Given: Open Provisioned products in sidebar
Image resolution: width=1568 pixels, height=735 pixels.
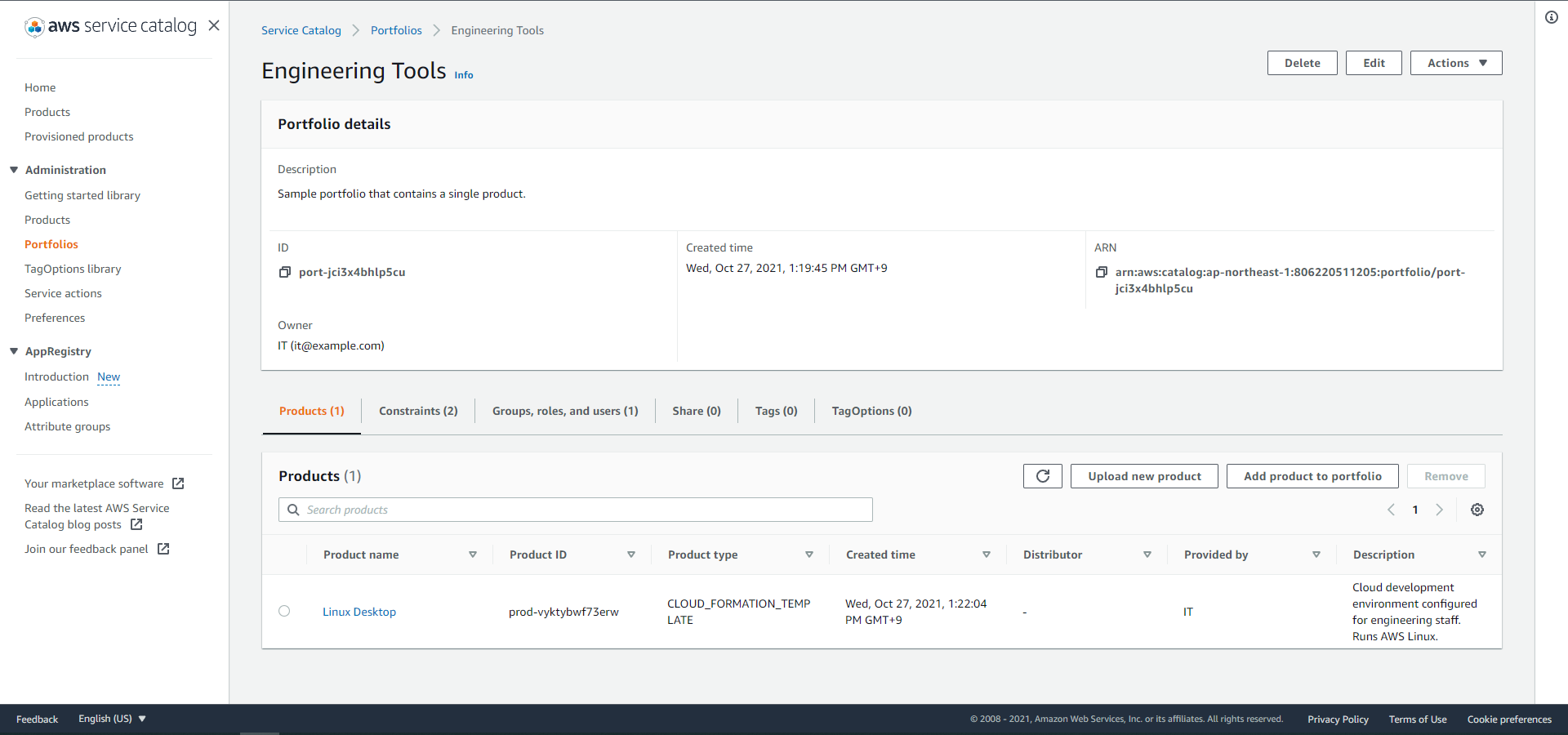Looking at the screenshot, I should pyautogui.click(x=79, y=136).
